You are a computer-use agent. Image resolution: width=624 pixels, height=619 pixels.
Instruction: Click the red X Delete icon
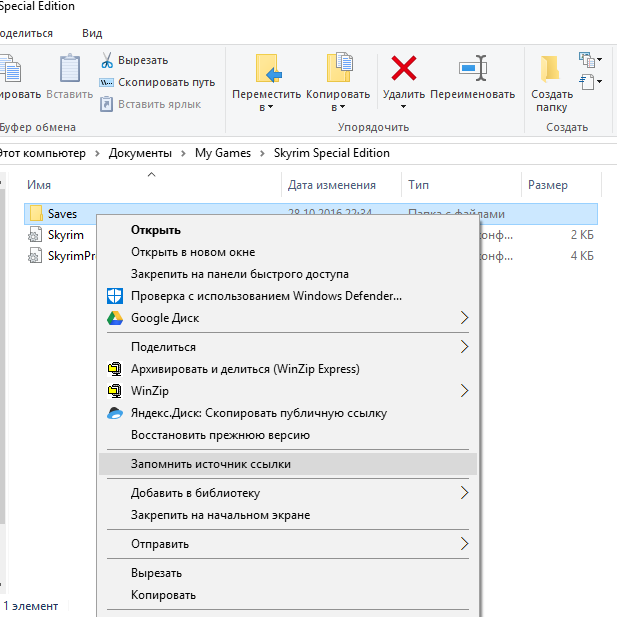[404, 68]
